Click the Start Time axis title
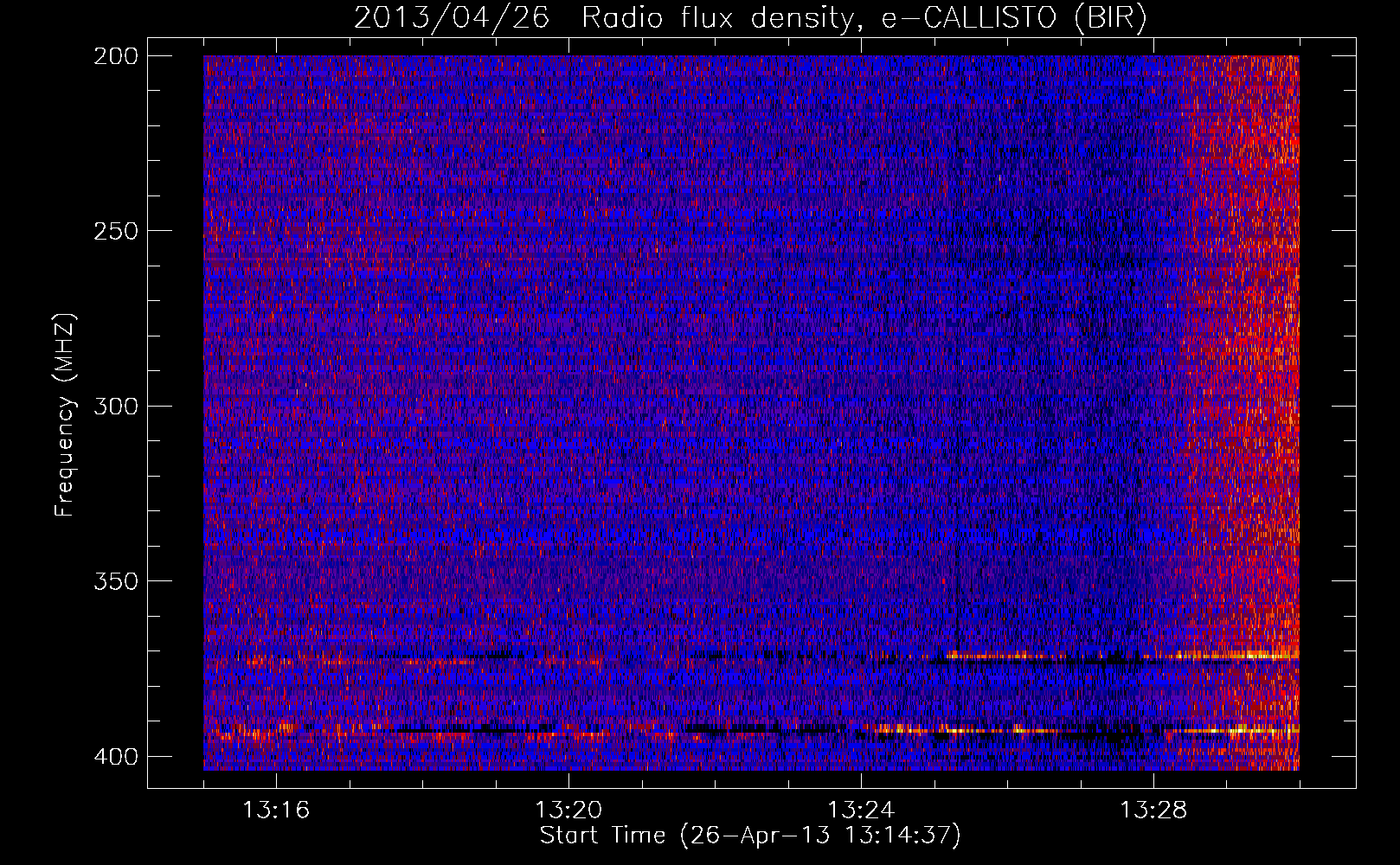Image resolution: width=1400 pixels, height=865 pixels. tap(750, 836)
